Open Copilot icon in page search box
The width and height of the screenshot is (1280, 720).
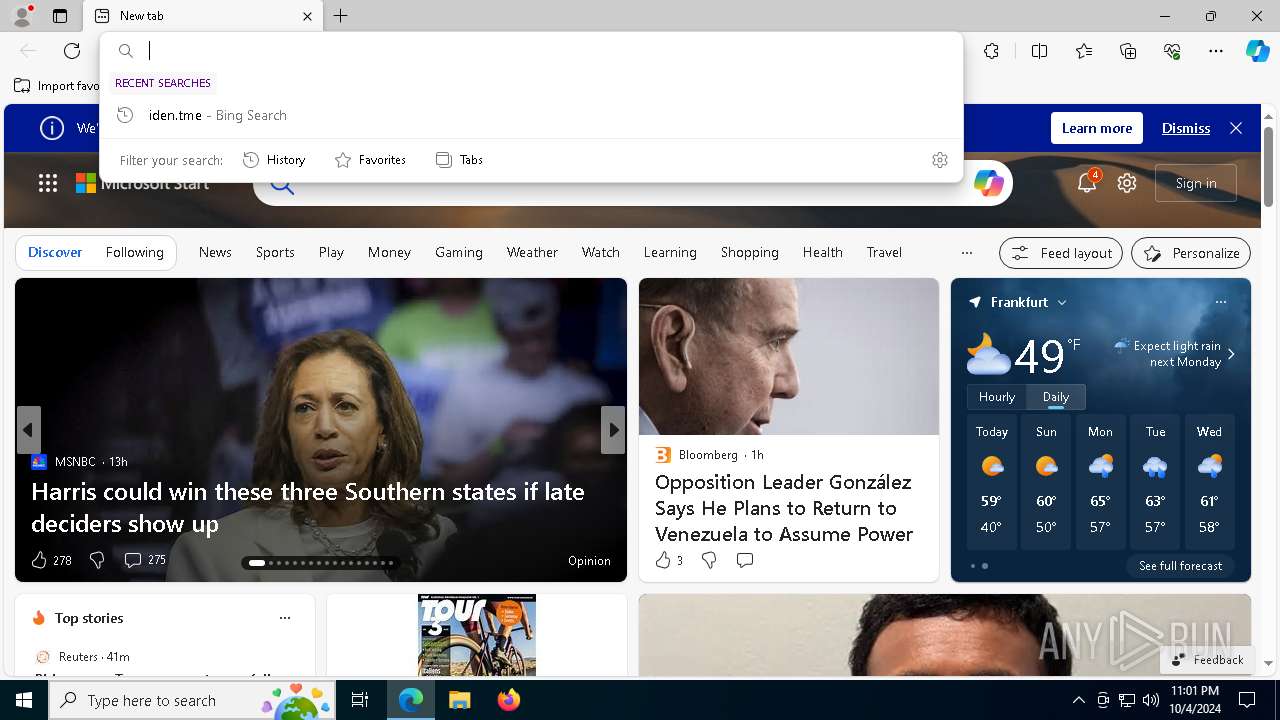pyautogui.click(x=988, y=183)
